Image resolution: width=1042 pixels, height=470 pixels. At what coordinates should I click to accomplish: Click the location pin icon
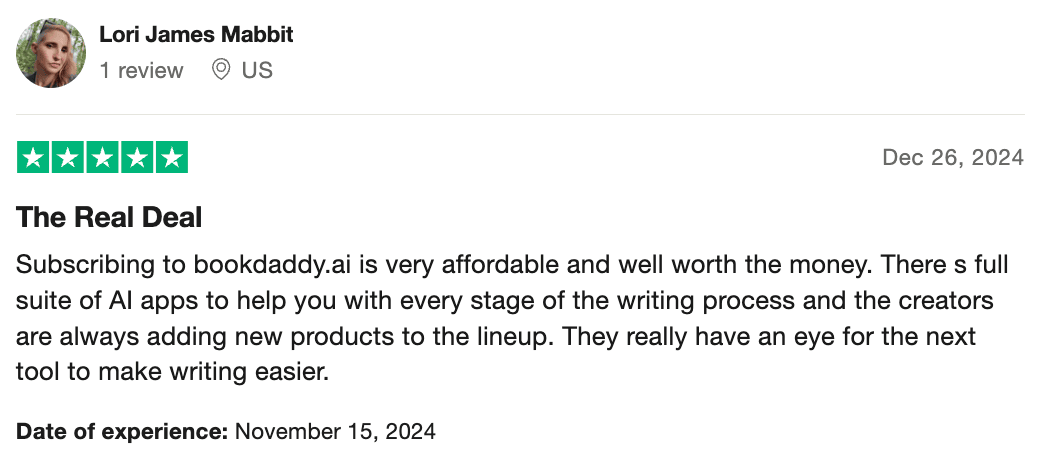coord(221,70)
